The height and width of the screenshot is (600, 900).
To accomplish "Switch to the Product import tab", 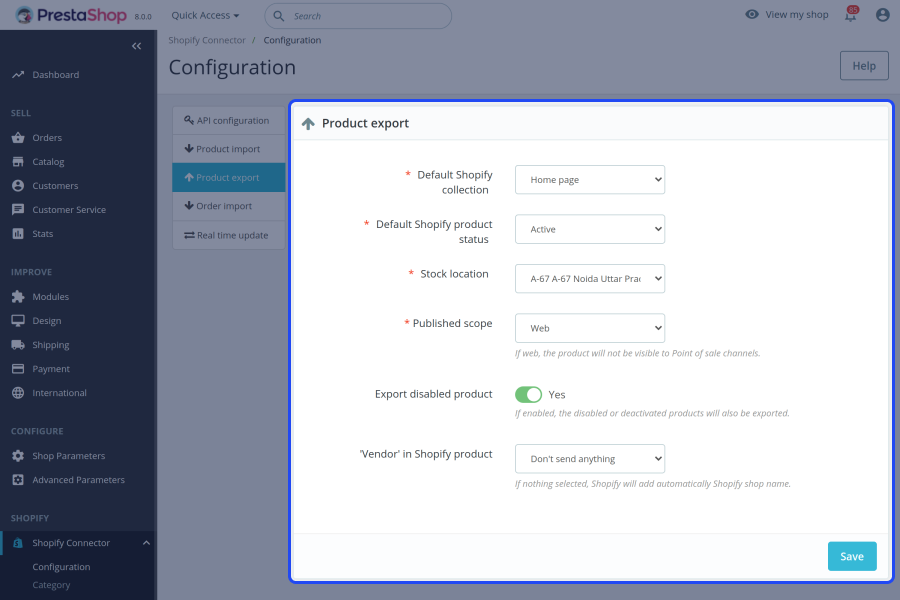I will pyautogui.click(x=228, y=149).
